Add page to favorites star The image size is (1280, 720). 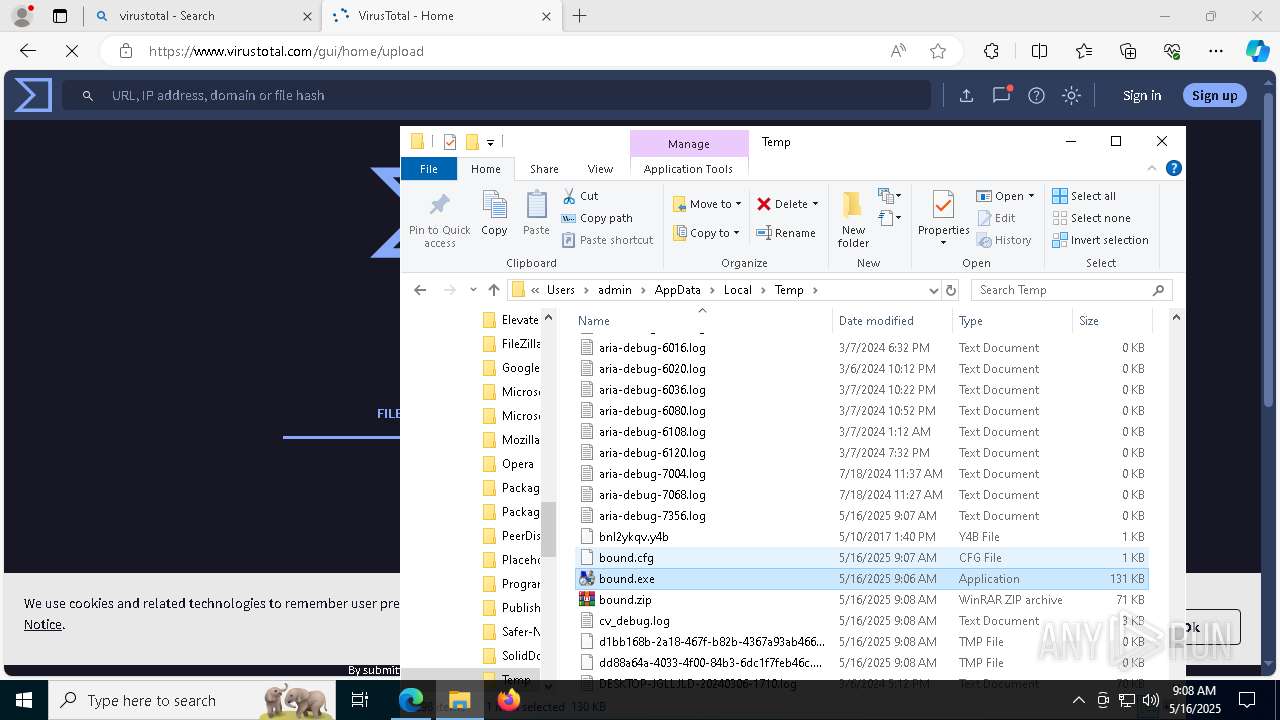click(937, 51)
